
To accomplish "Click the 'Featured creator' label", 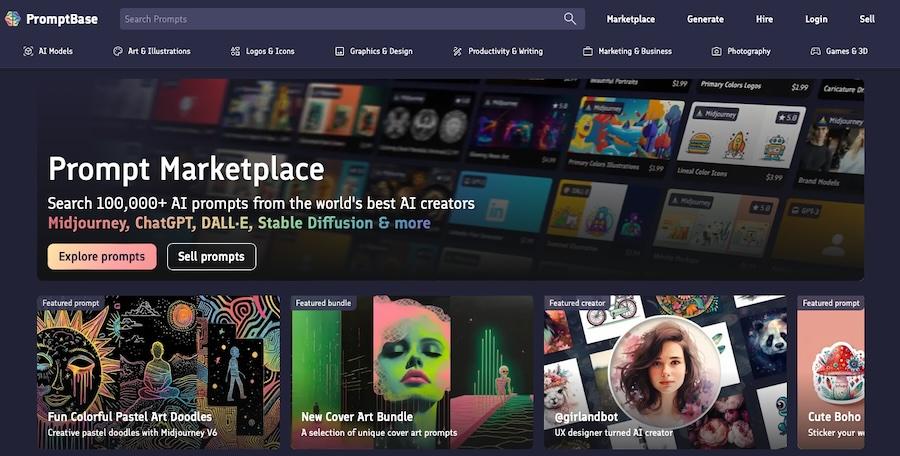I will [x=577, y=303].
